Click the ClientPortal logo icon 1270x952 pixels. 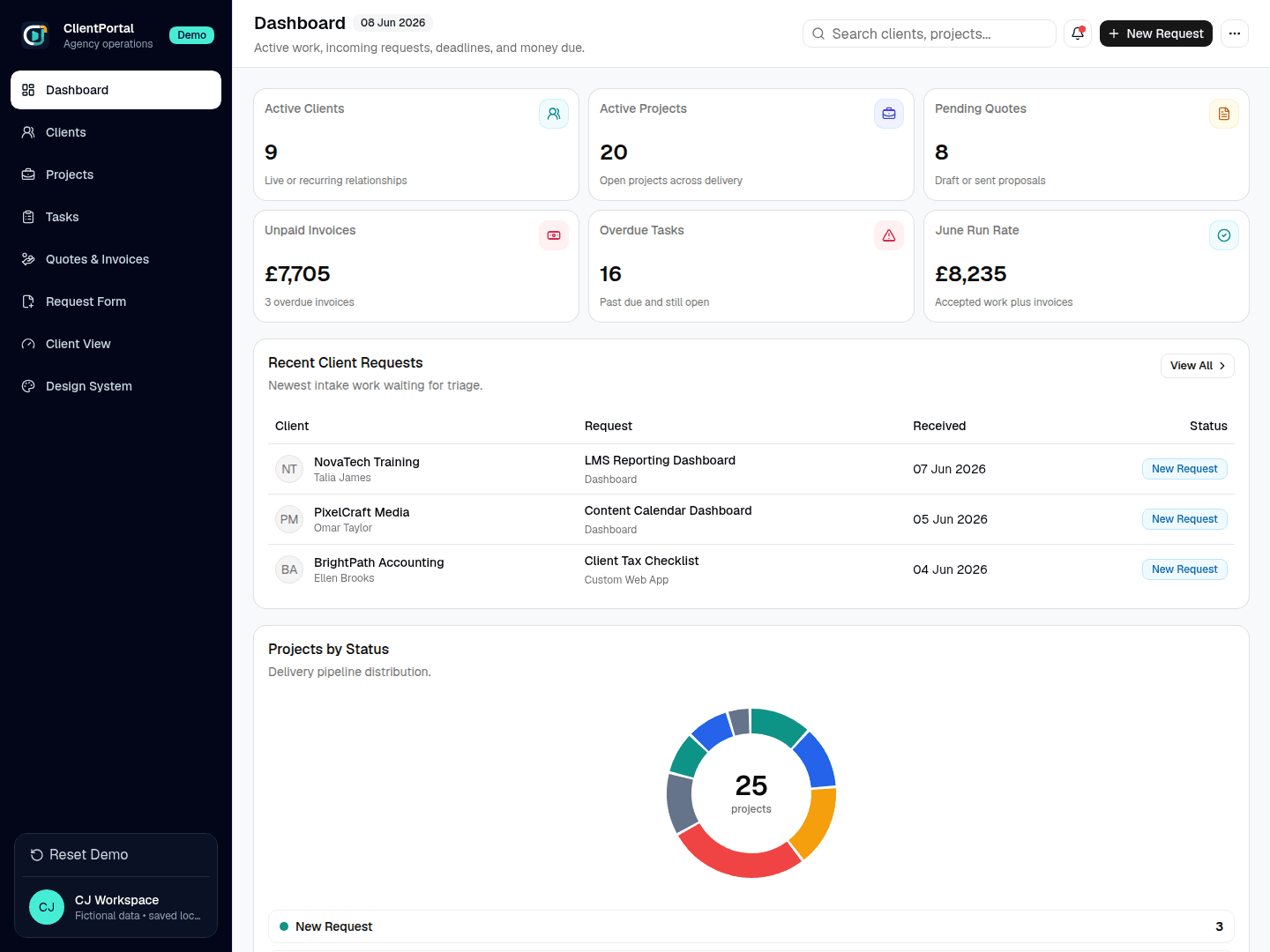(x=34, y=35)
